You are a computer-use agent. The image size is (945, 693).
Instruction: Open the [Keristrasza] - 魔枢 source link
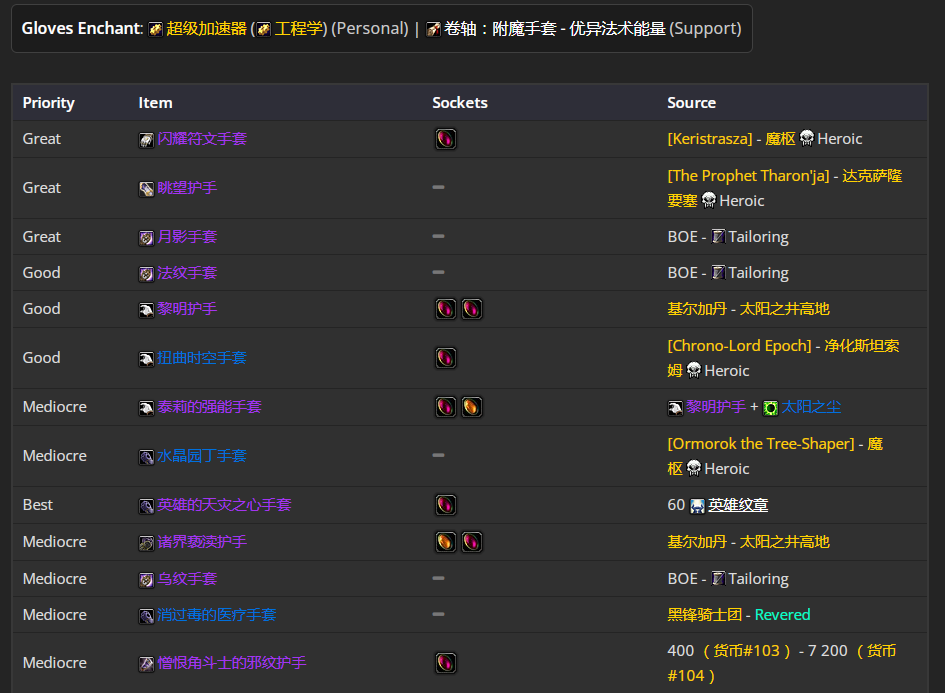732,139
